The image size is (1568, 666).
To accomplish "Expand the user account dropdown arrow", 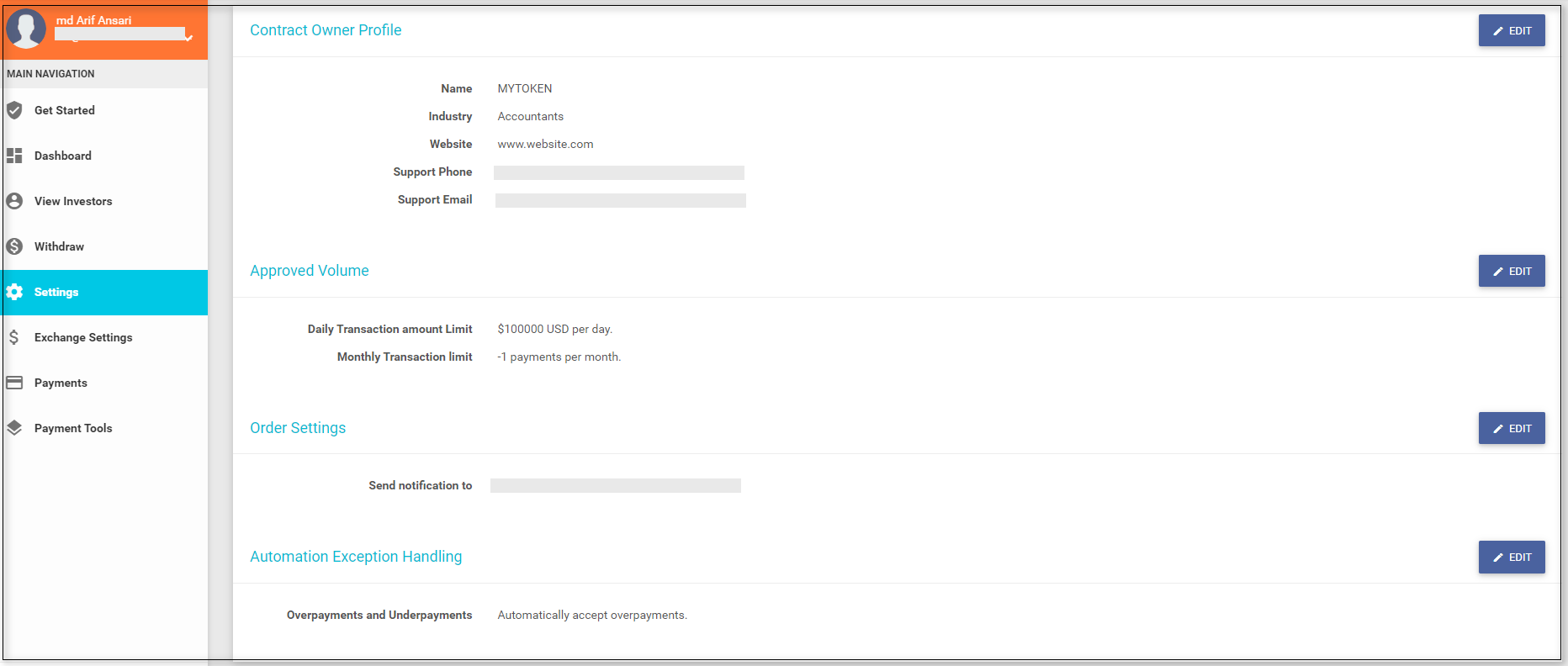I will tap(189, 38).
